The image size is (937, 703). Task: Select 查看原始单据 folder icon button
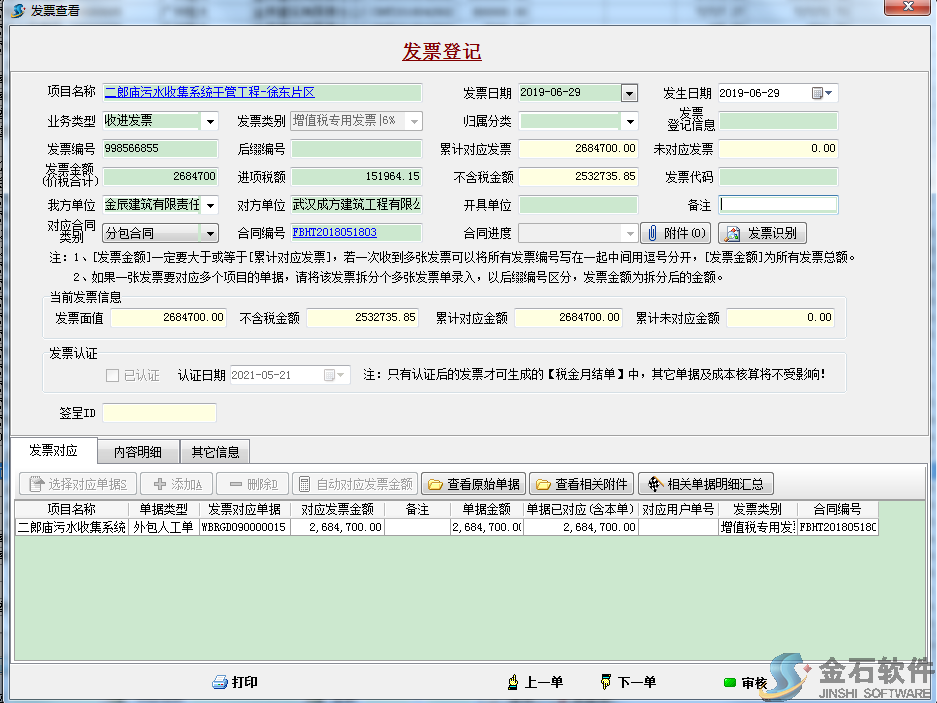pyautogui.click(x=433, y=483)
